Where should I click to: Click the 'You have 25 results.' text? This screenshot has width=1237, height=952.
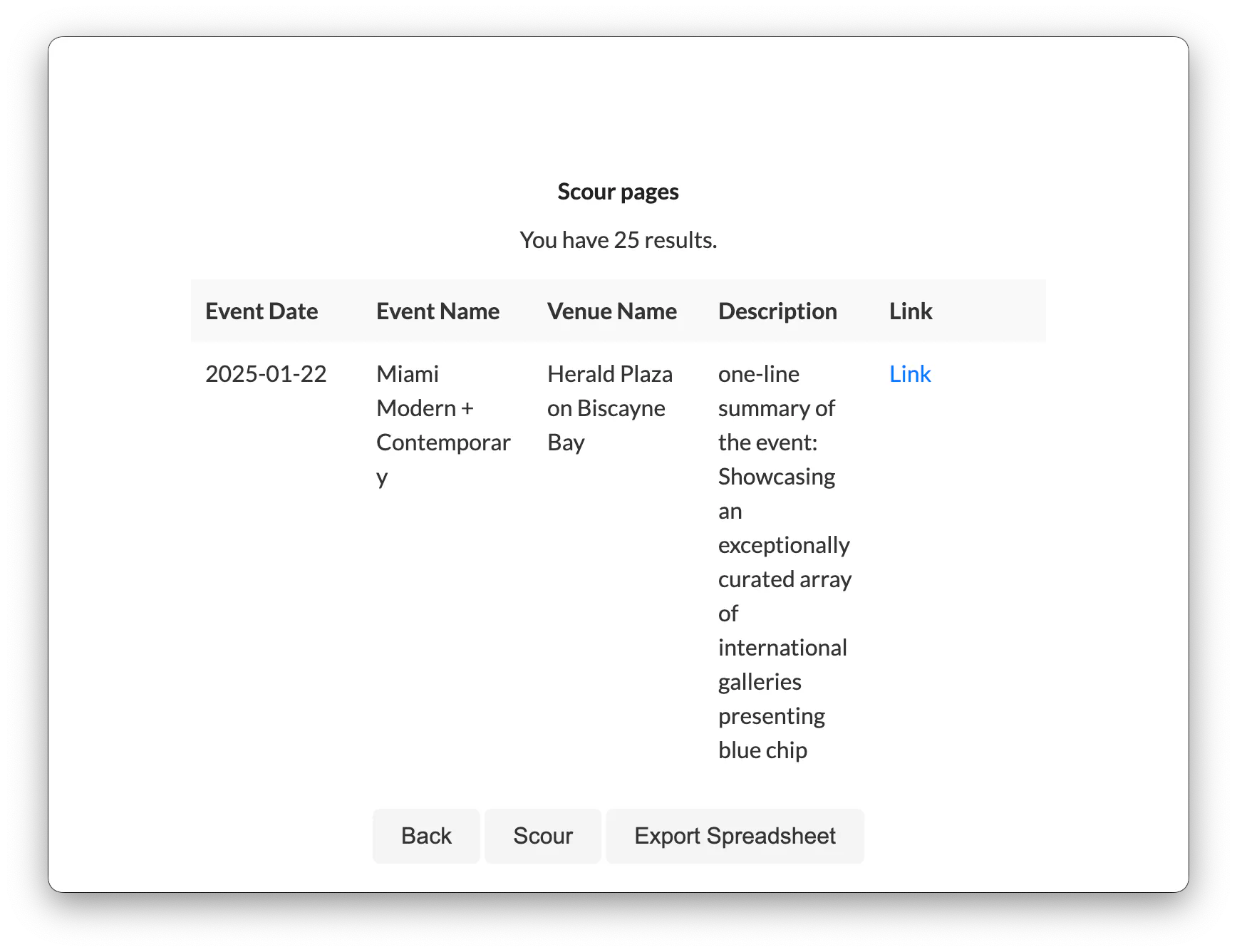(618, 240)
